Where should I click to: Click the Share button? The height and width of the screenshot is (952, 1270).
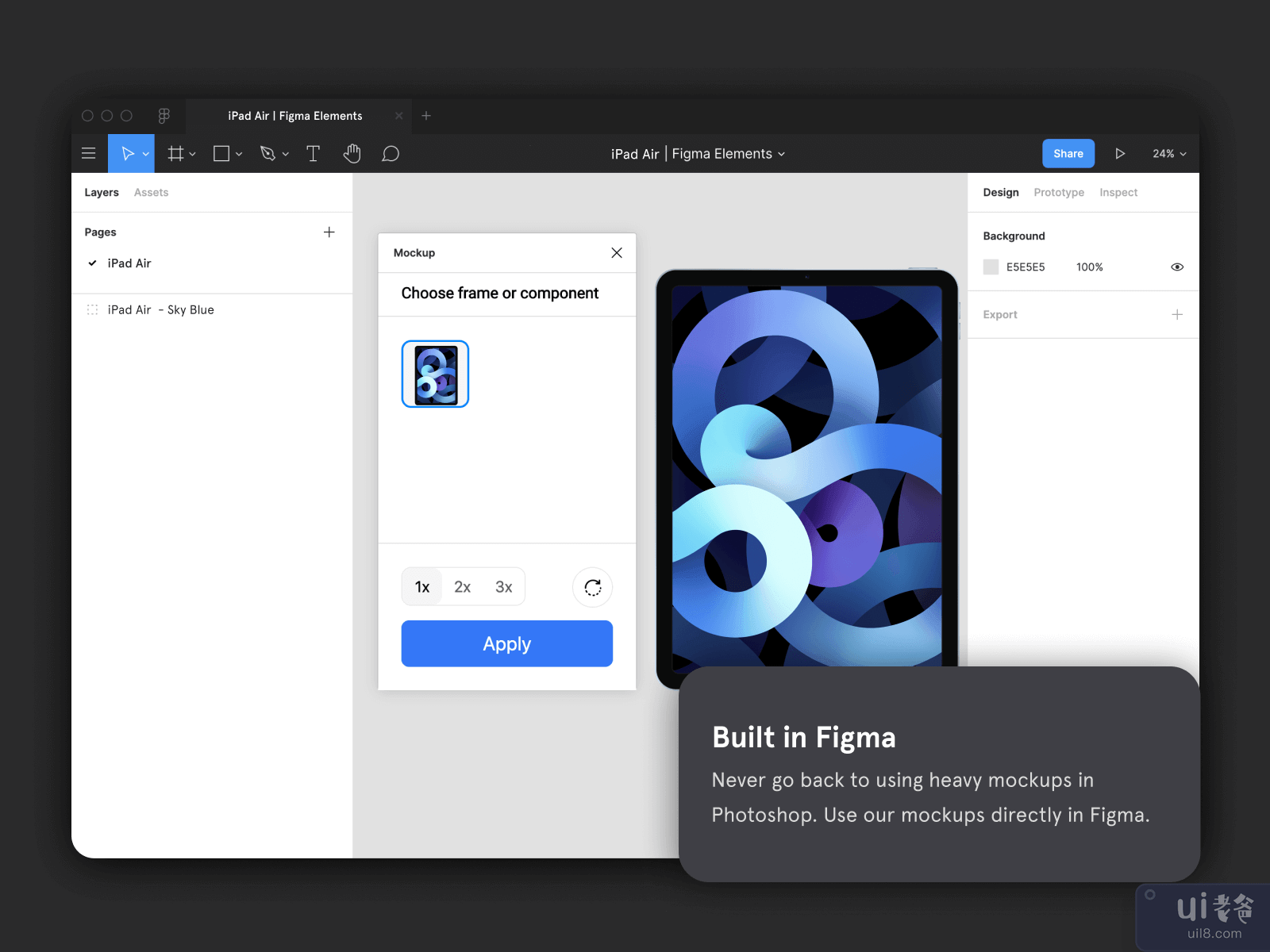coord(1068,154)
